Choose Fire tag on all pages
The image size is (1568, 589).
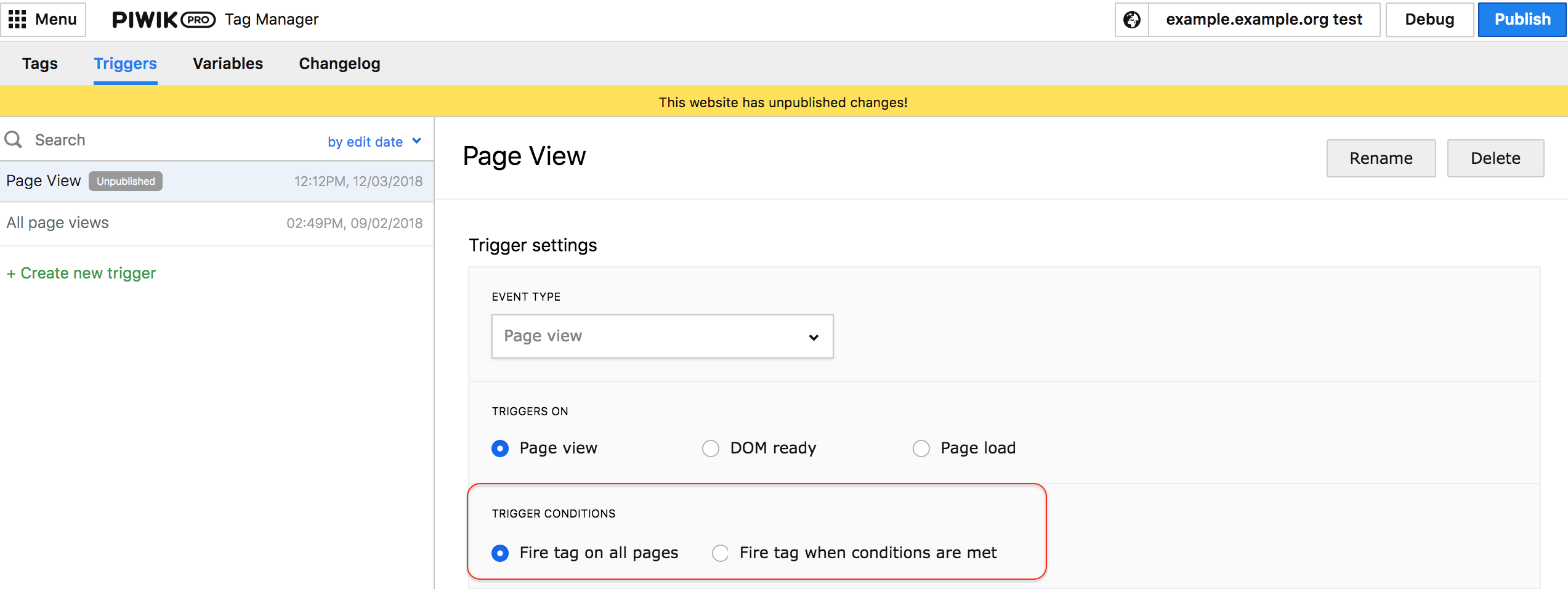500,553
